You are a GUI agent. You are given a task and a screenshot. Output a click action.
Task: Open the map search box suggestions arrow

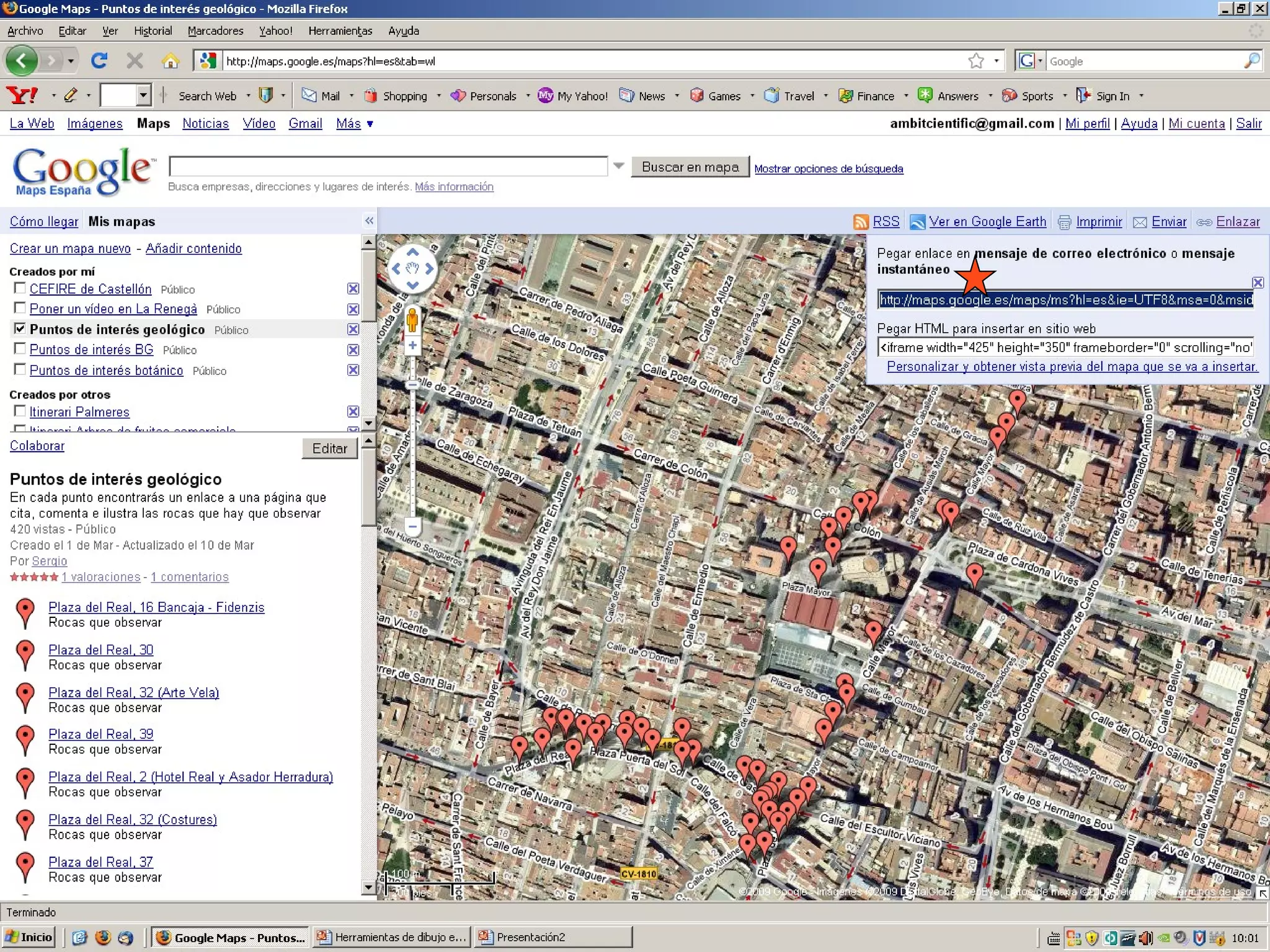(x=618, y=166)
